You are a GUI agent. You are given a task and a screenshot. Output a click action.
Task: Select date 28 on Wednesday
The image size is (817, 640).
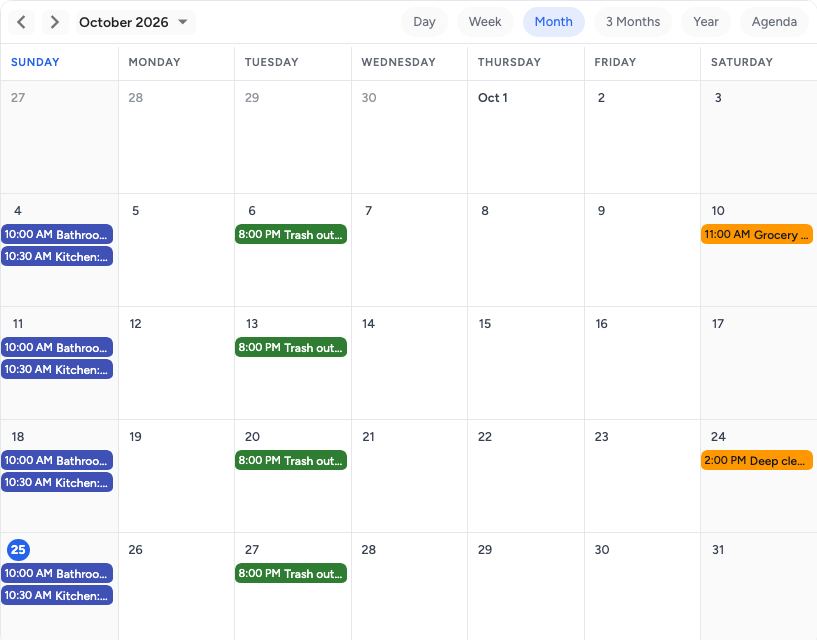tap(368, 550)
